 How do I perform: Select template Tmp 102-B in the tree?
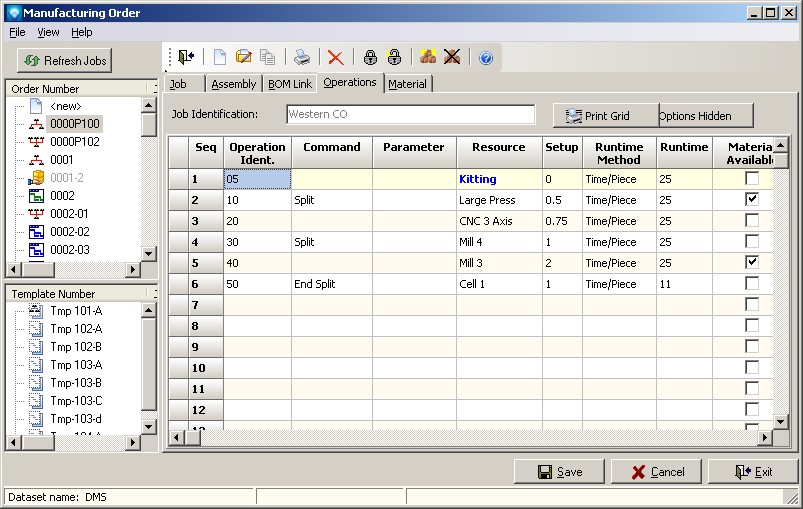(75, 347)
